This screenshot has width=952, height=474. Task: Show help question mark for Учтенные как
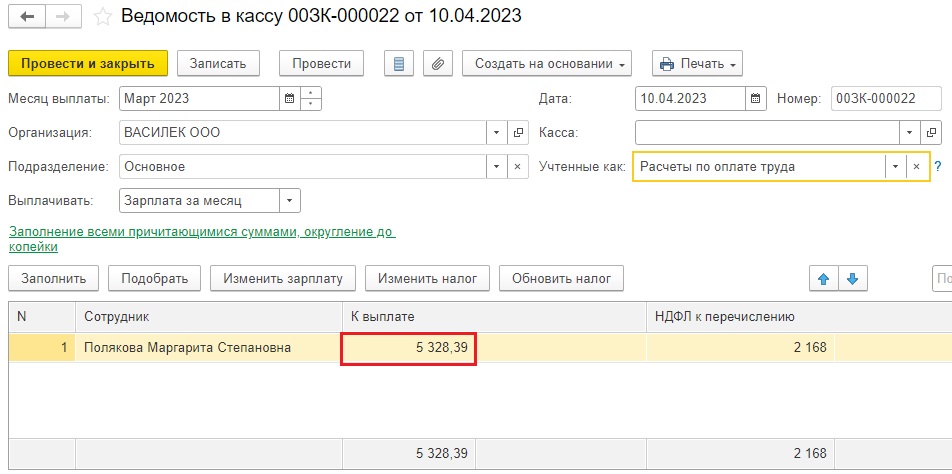click(x=937, y=166)
